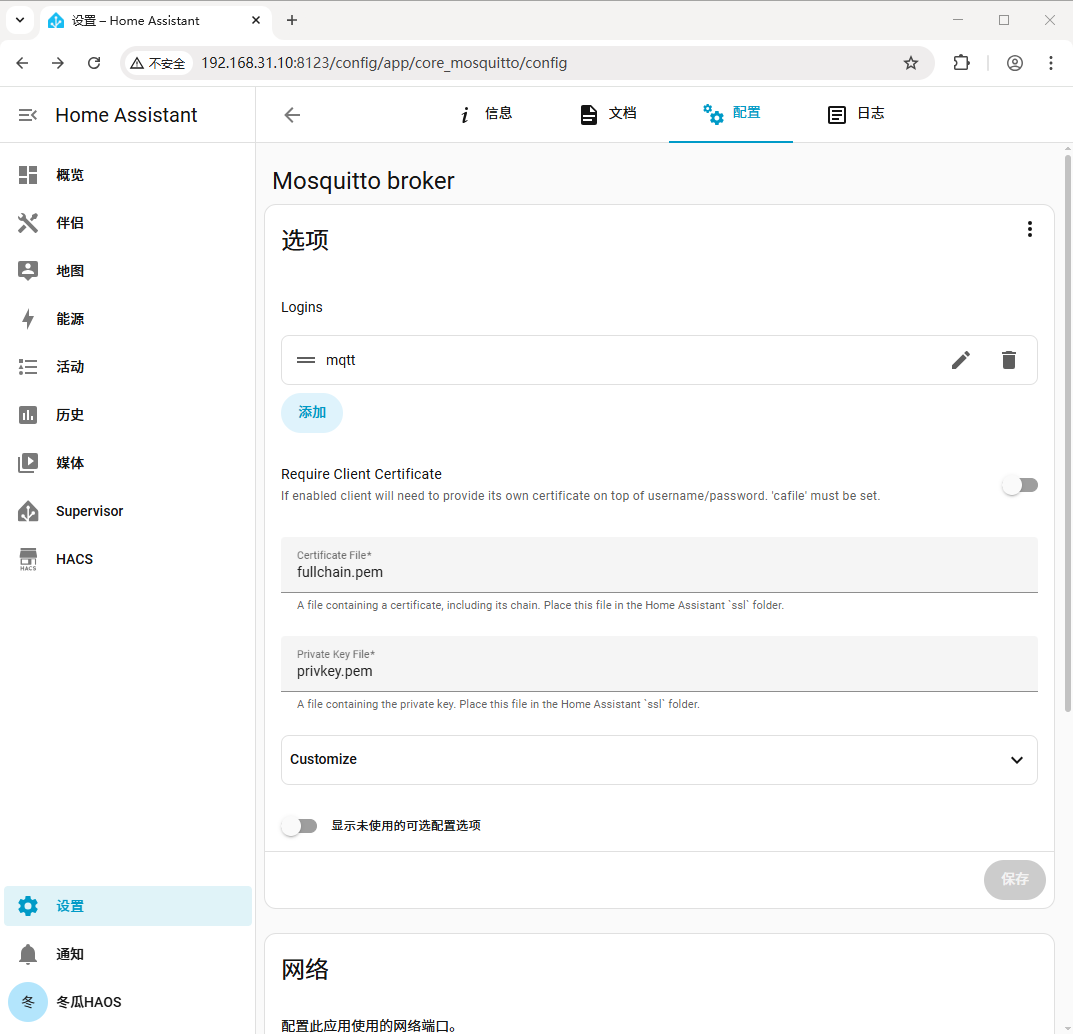This screenshot has width=1073, height=1034.
Task: Open 选项 card three-dot menu
Action: [1029, 229]
